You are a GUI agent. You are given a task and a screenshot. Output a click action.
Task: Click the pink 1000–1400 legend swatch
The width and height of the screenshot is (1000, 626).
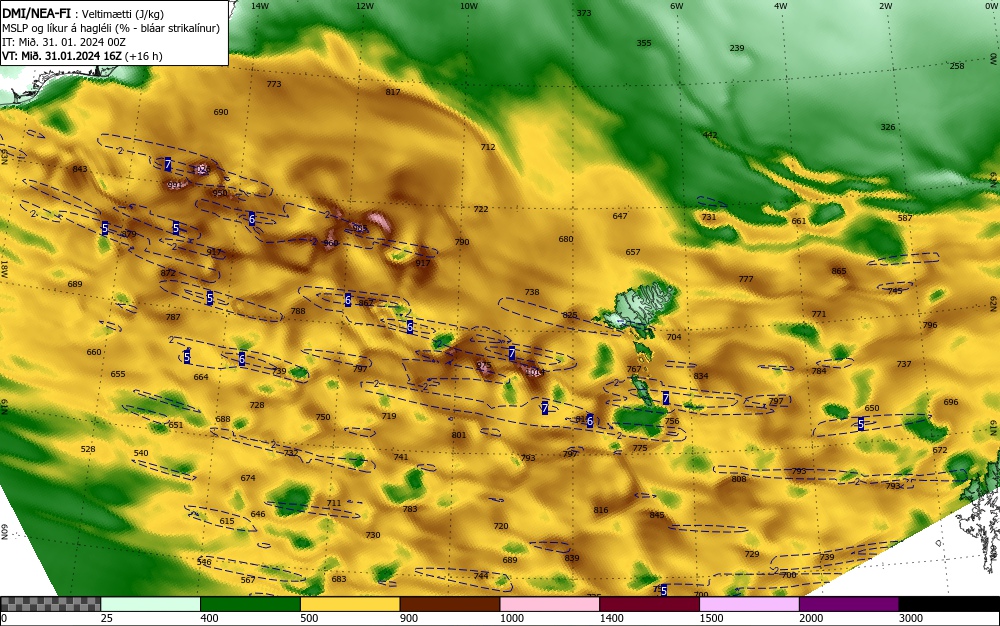pyautogui.click(x=550, y=604)
